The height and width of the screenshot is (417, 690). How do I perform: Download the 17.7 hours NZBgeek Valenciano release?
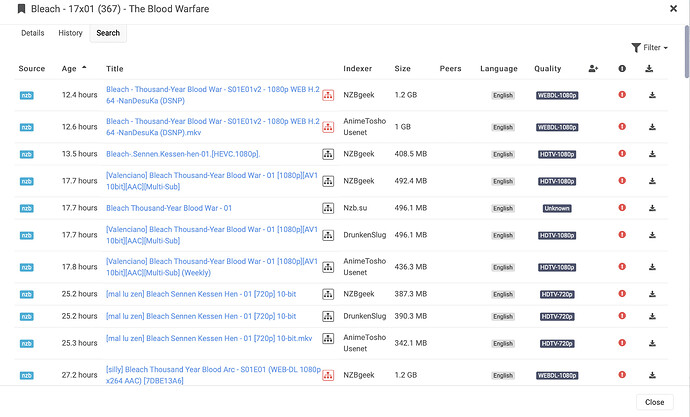pos(652,181)
